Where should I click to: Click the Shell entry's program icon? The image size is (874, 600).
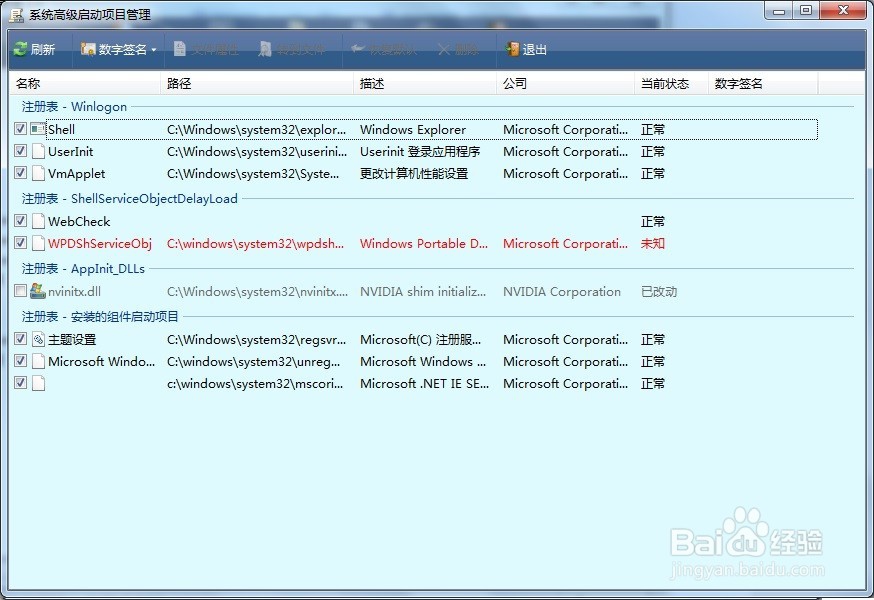[38, 129]
